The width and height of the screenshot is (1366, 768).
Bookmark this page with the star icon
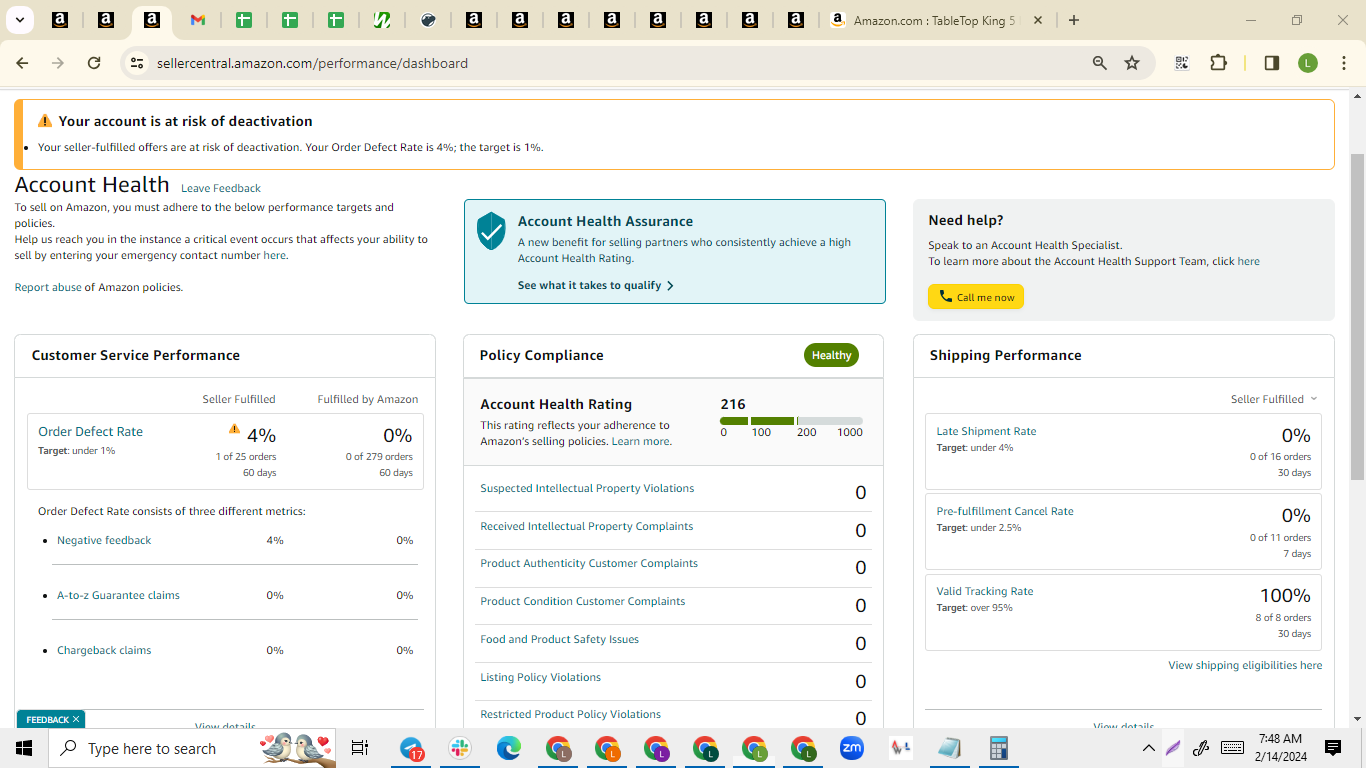[x=1132, y=63]
